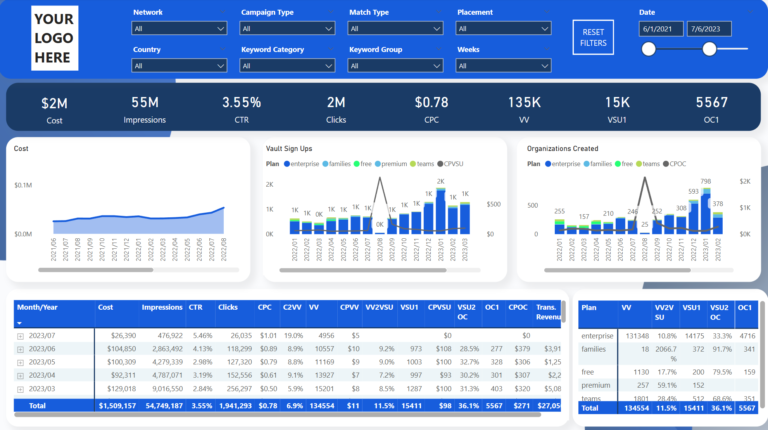Viewport: 768px width, 430px height.
Task: Sort plan table by Plan header
Action: [589, 308]
